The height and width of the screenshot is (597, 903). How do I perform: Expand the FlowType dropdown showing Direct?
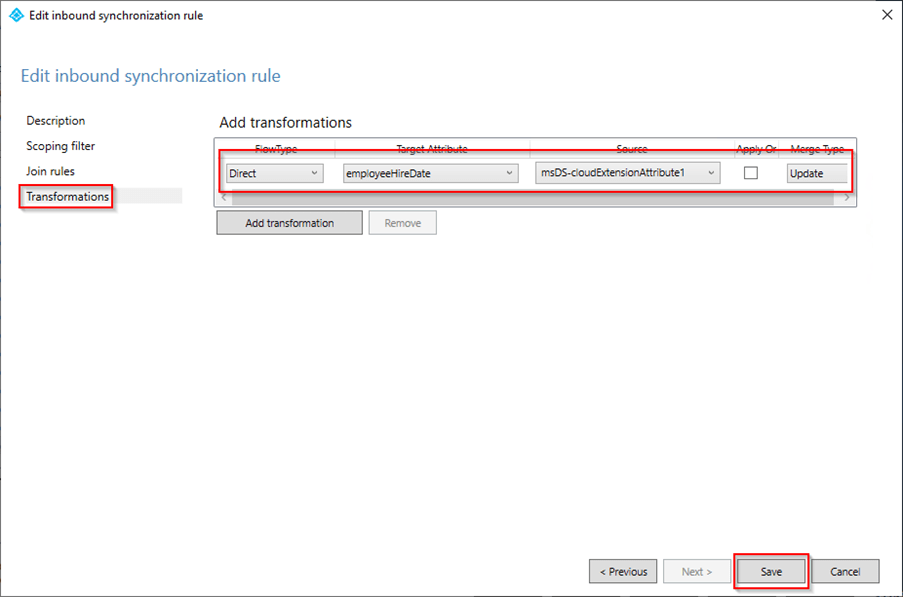pyautogui.click(x=274, y=173)
